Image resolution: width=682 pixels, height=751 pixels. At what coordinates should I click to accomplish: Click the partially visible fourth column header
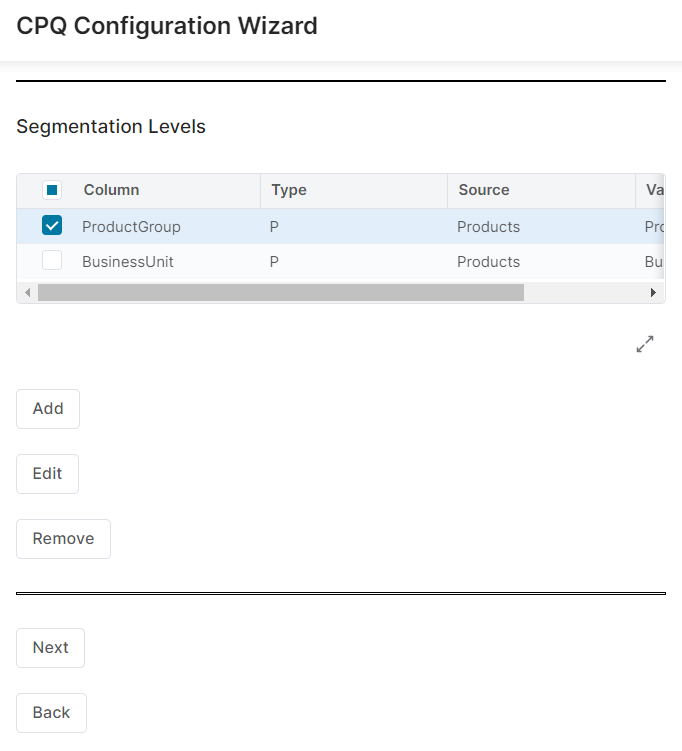tap(654, 190)
